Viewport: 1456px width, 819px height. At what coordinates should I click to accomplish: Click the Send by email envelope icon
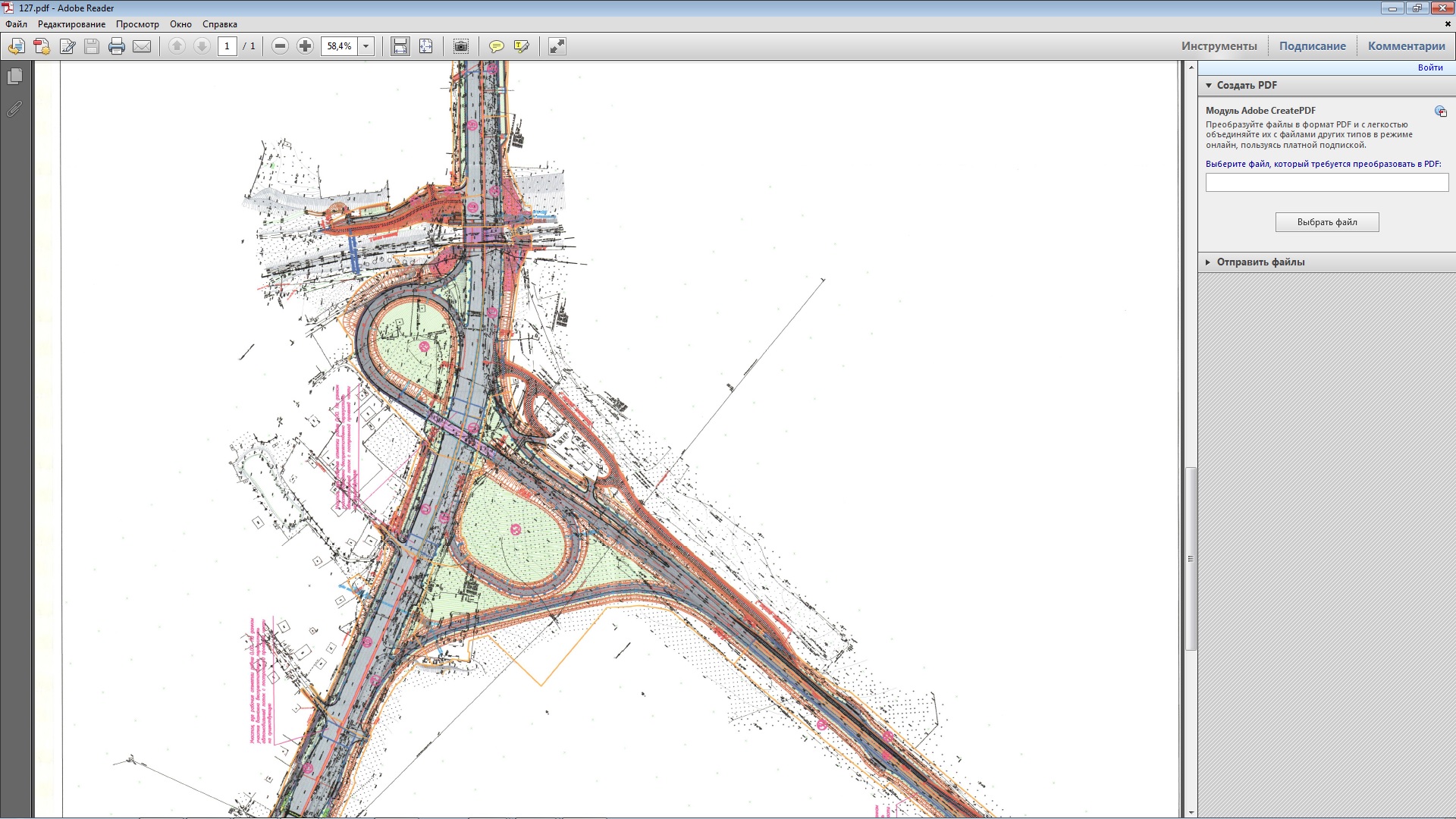142,46
